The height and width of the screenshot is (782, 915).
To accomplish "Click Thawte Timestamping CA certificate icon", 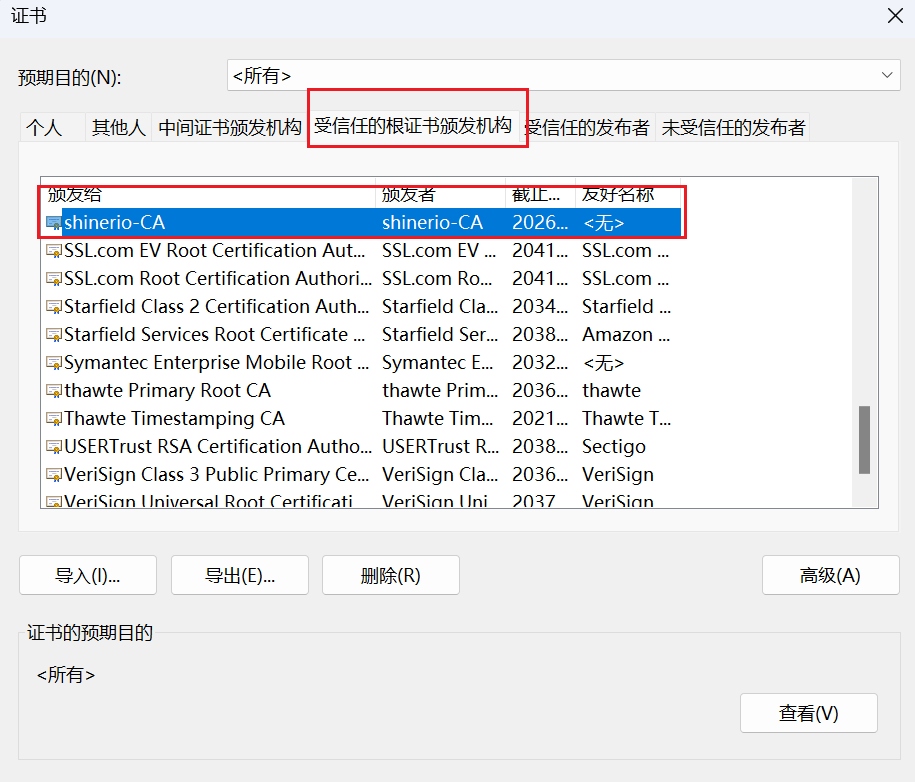I will click(x=54, y=419).
